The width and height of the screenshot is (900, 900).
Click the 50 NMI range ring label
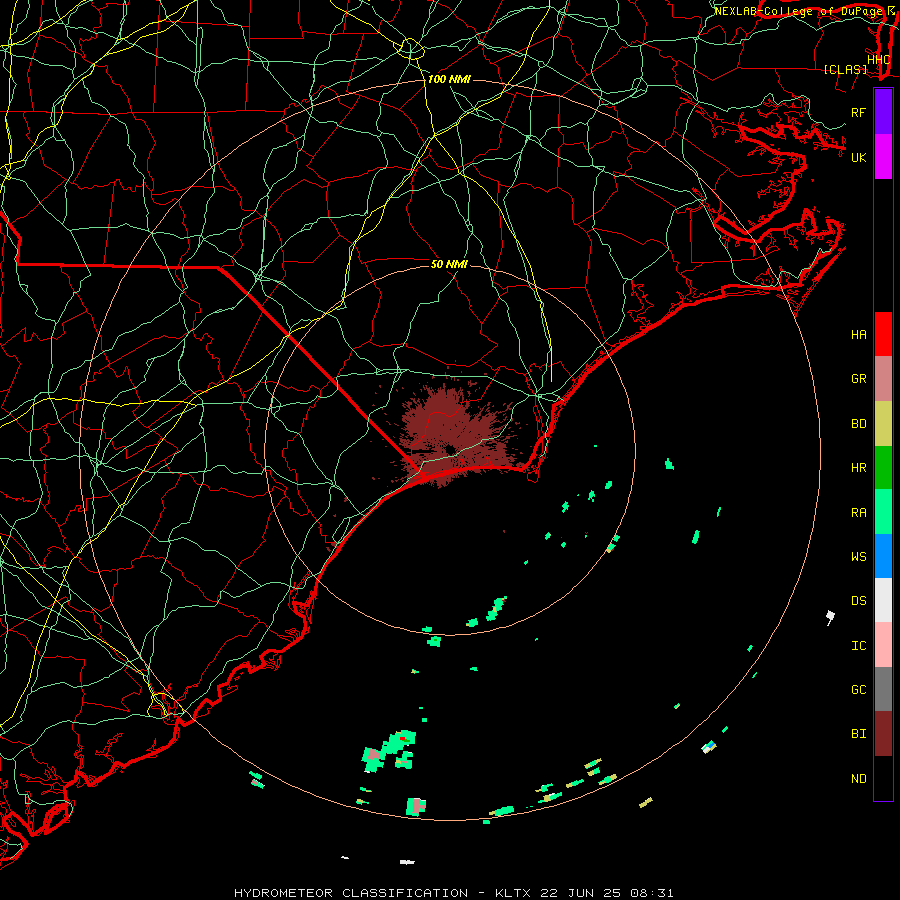(449, 264)
